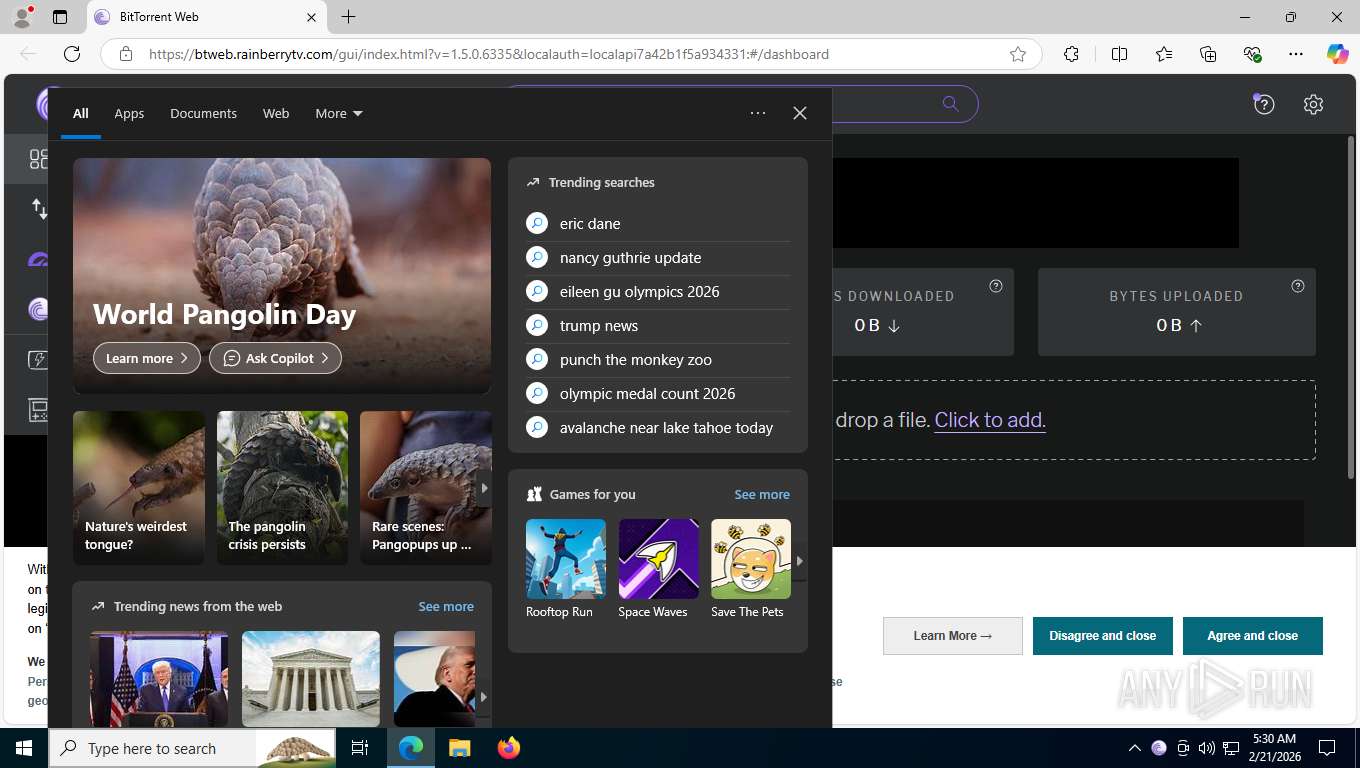The image size is (1360, 768).
Task: Open Nature's weirdest tongue card
Action: click(139, 488)
